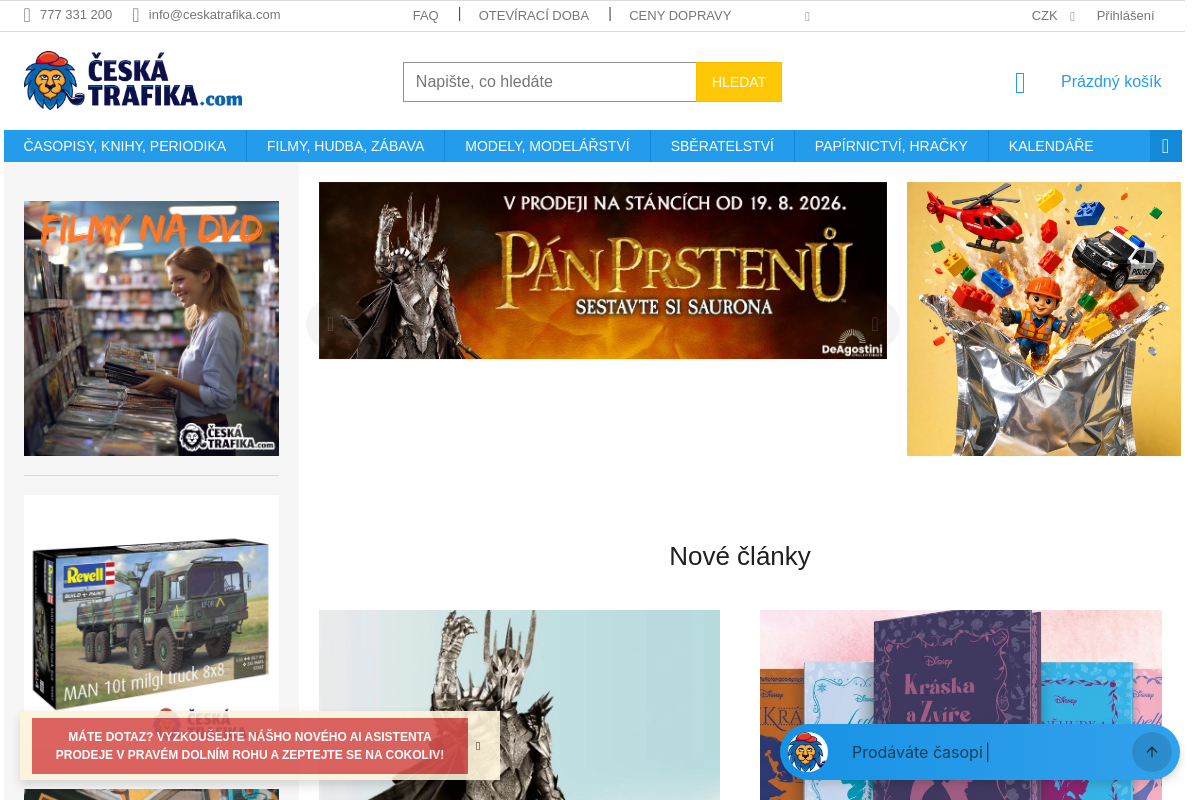
Task: Click the Nové články heading
Action: [x=740, y=556]
